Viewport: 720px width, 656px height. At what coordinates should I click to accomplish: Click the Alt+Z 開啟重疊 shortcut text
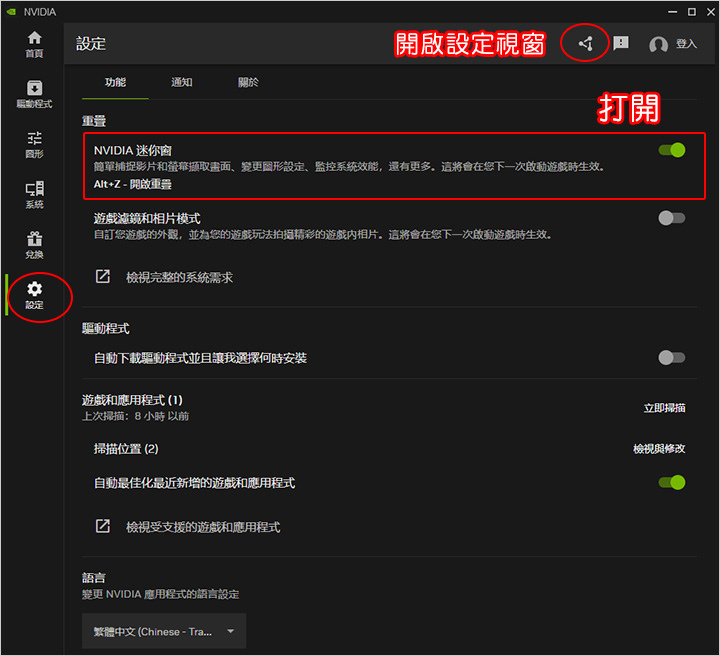133,184
